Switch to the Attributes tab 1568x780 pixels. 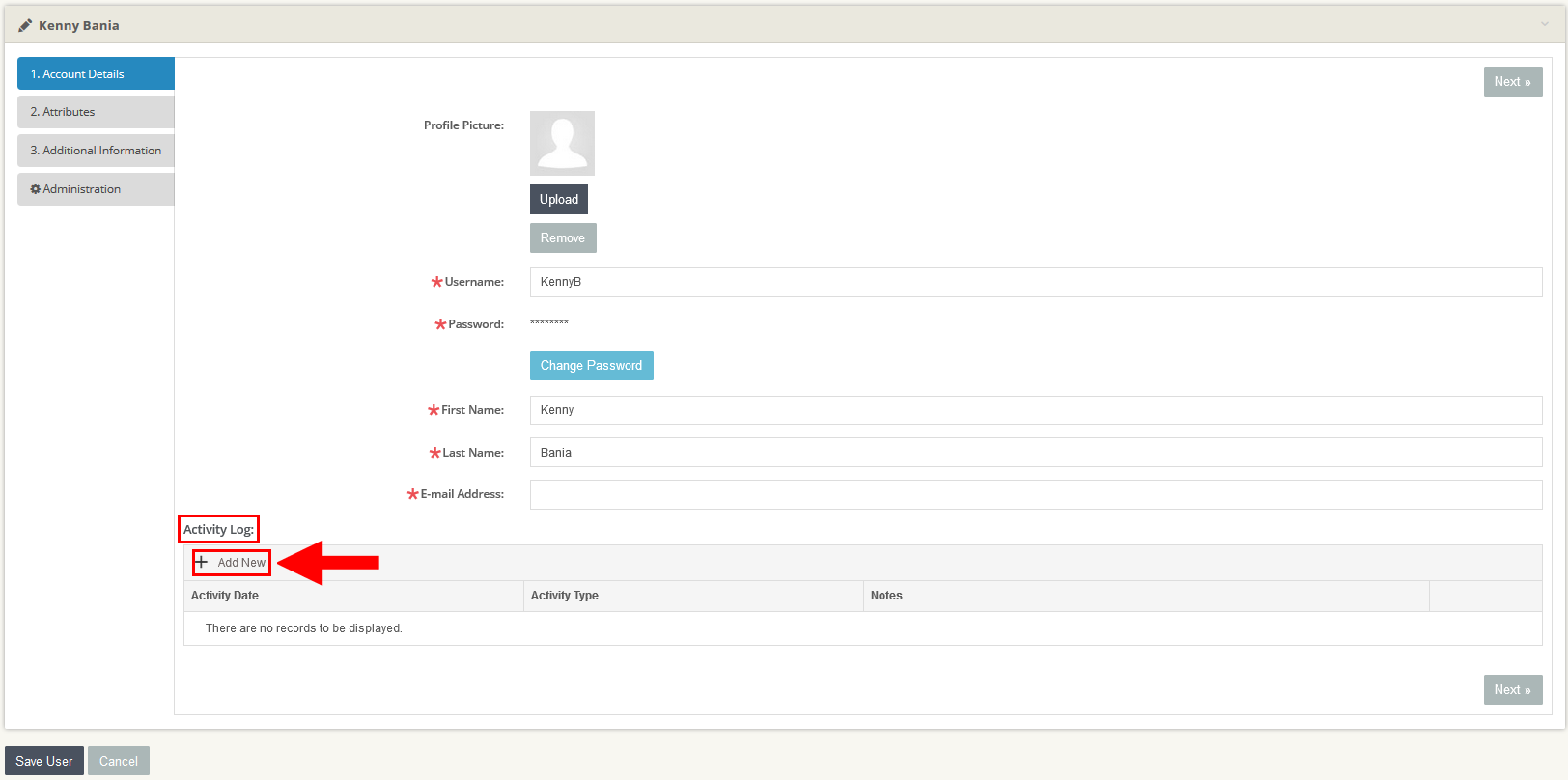96,112
